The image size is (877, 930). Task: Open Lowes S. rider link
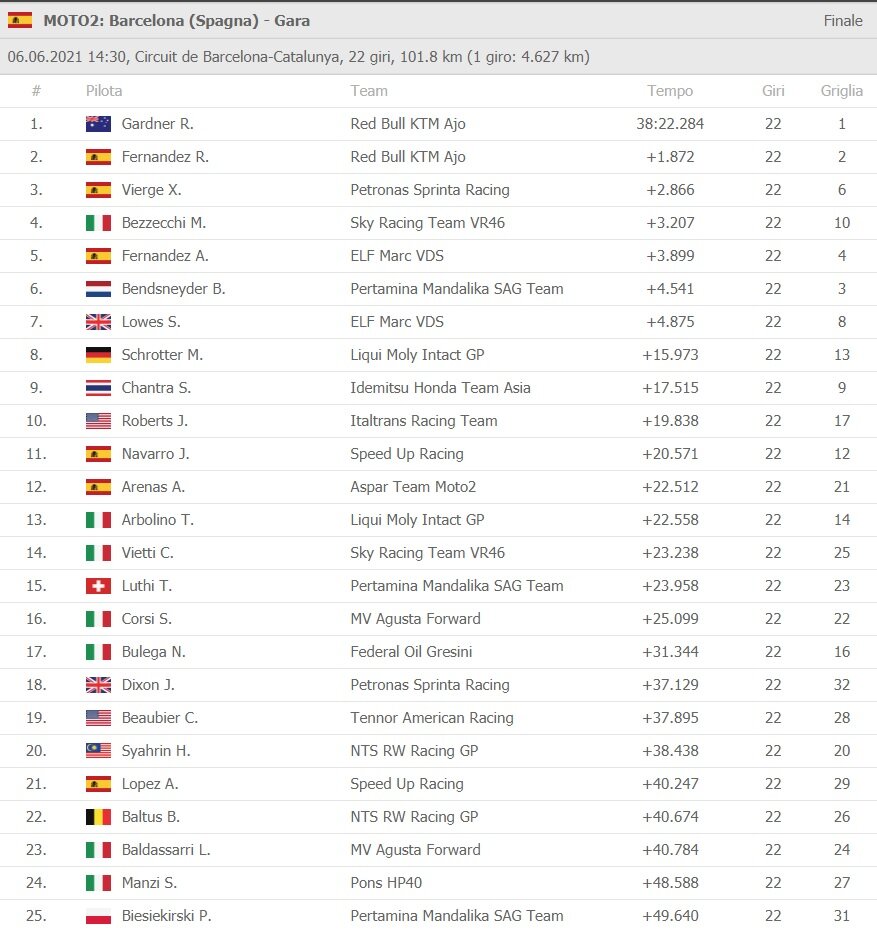pos(153,322)
